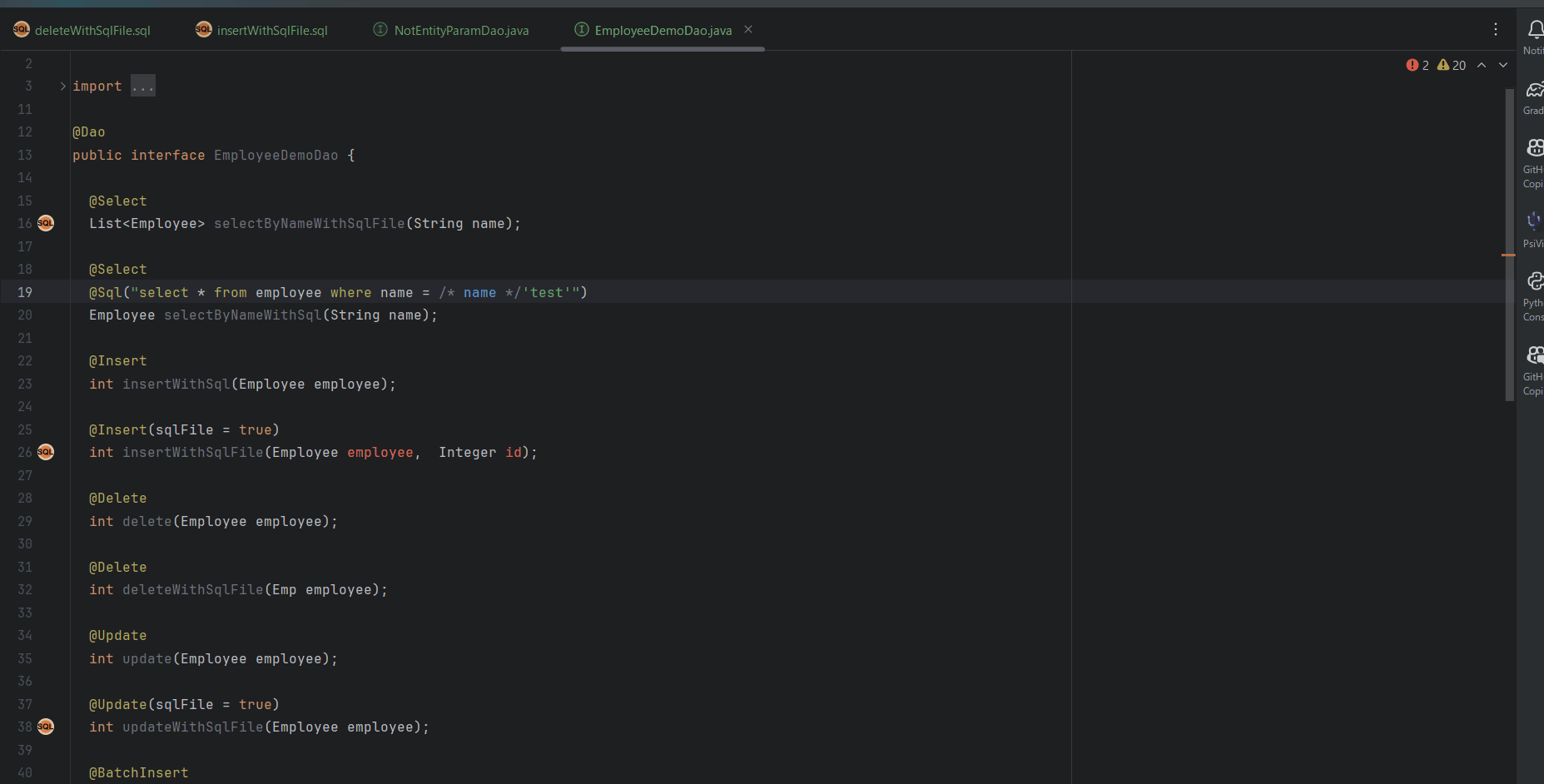Click updateWithSqlFile method name
Screen dimensions: 1544x784
click(x=193, y=727)
